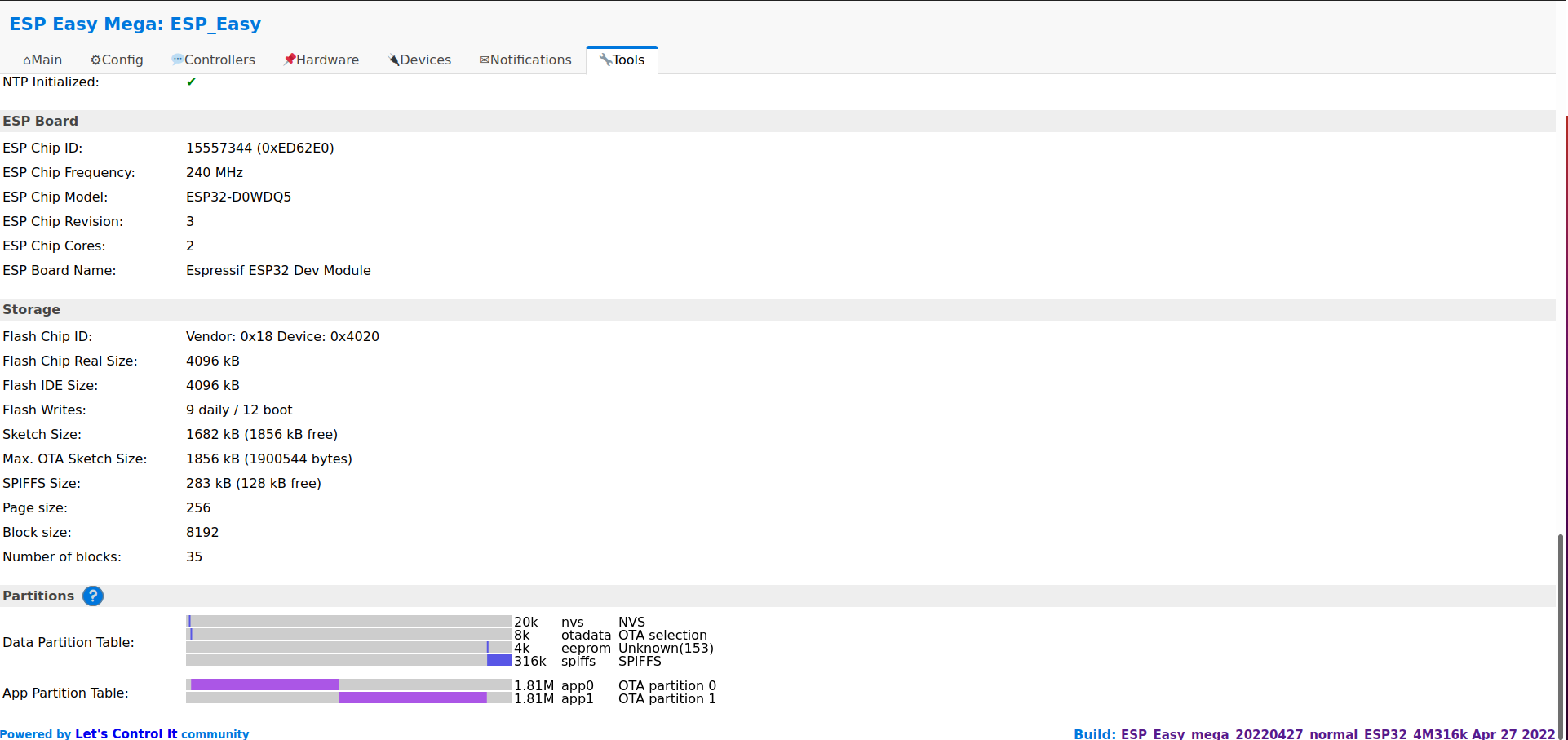This screenshot has height=740, width=1568.
Task: Select the Flash Writes value 9 daily
Action: click(239, 410)
